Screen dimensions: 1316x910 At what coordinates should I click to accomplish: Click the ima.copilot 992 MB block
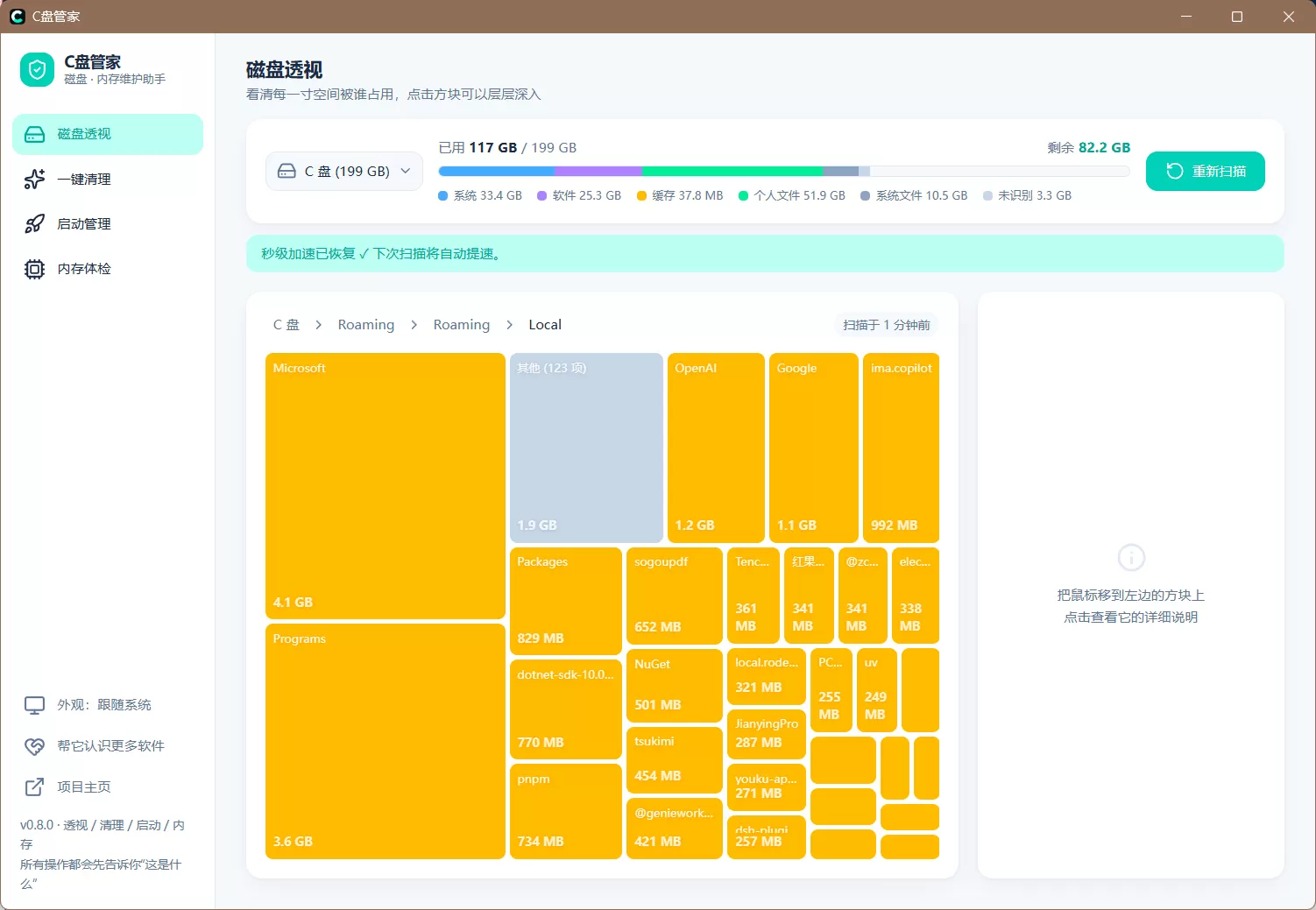click(x=901, y=448)
